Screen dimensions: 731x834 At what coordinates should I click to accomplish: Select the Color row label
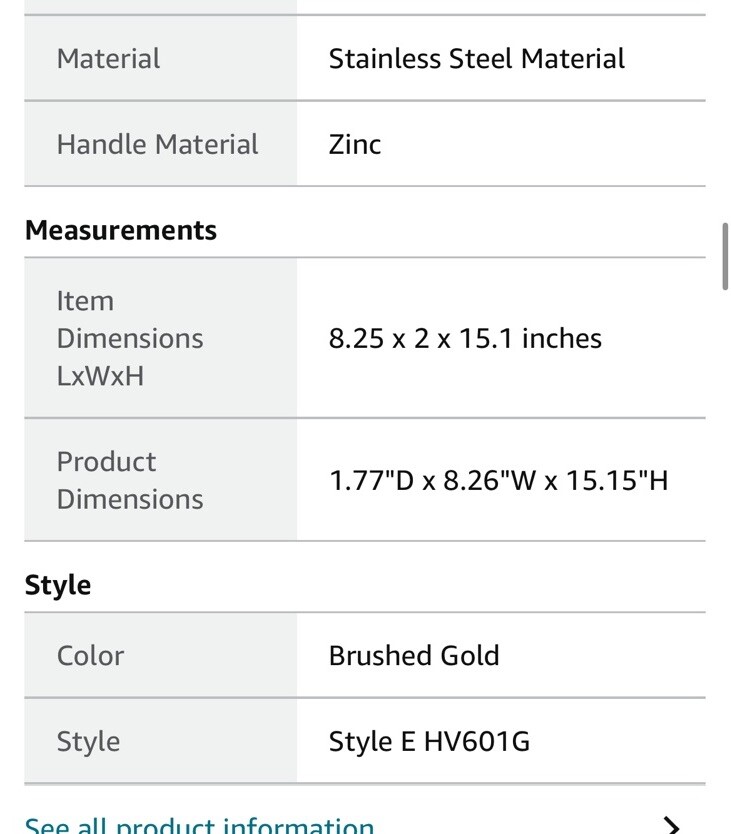click(x=90, y=655)
